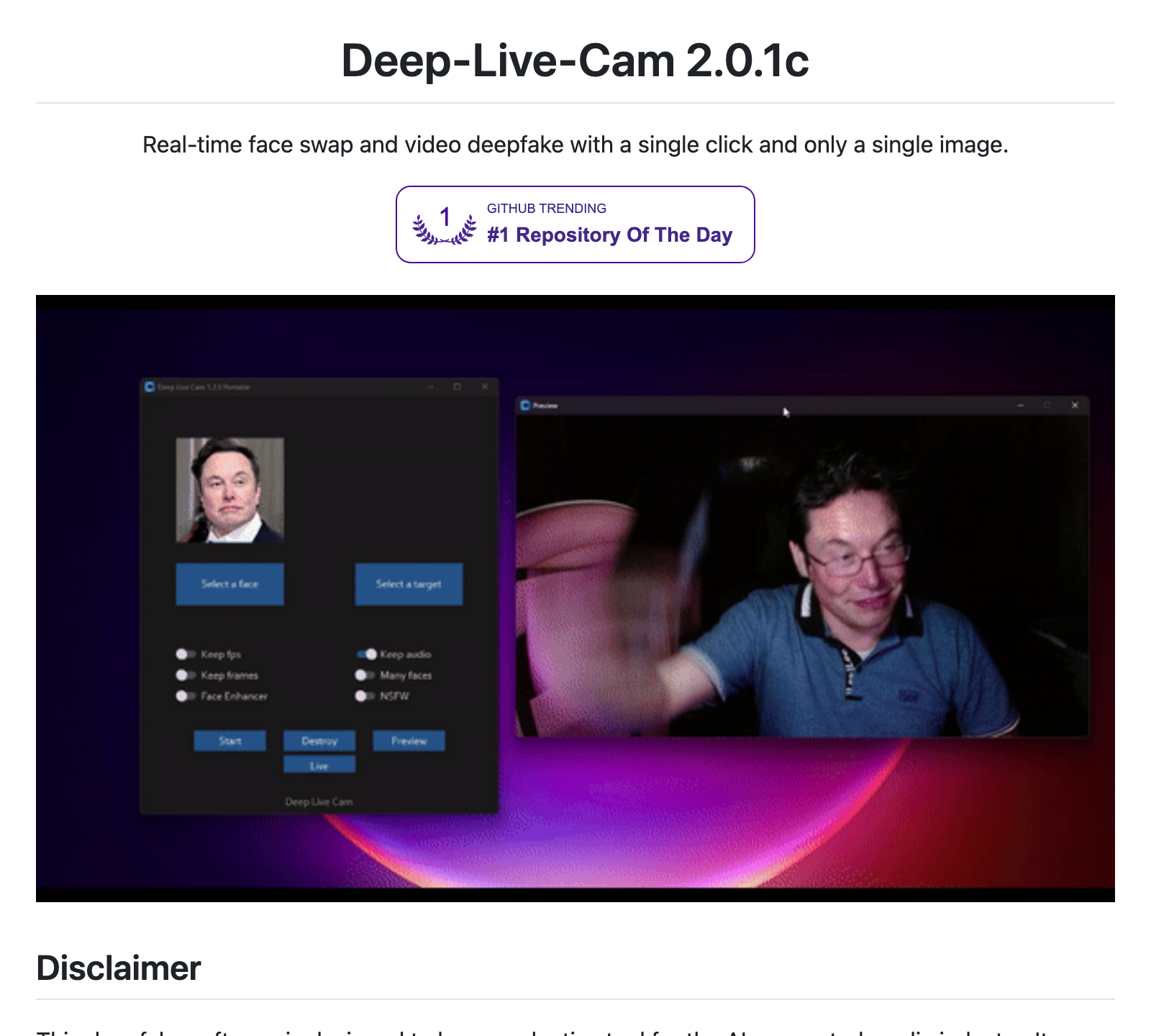This screenshot has width=1151, height=1036.
Task: Close the Deep Live Cam control window
Action: pyautogui.click(x=485, y=387)
